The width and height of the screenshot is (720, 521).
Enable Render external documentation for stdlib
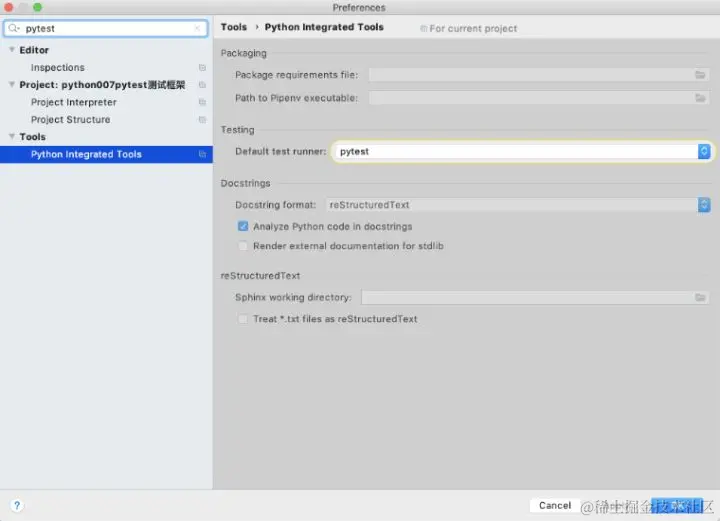click(x=243, y=246)
